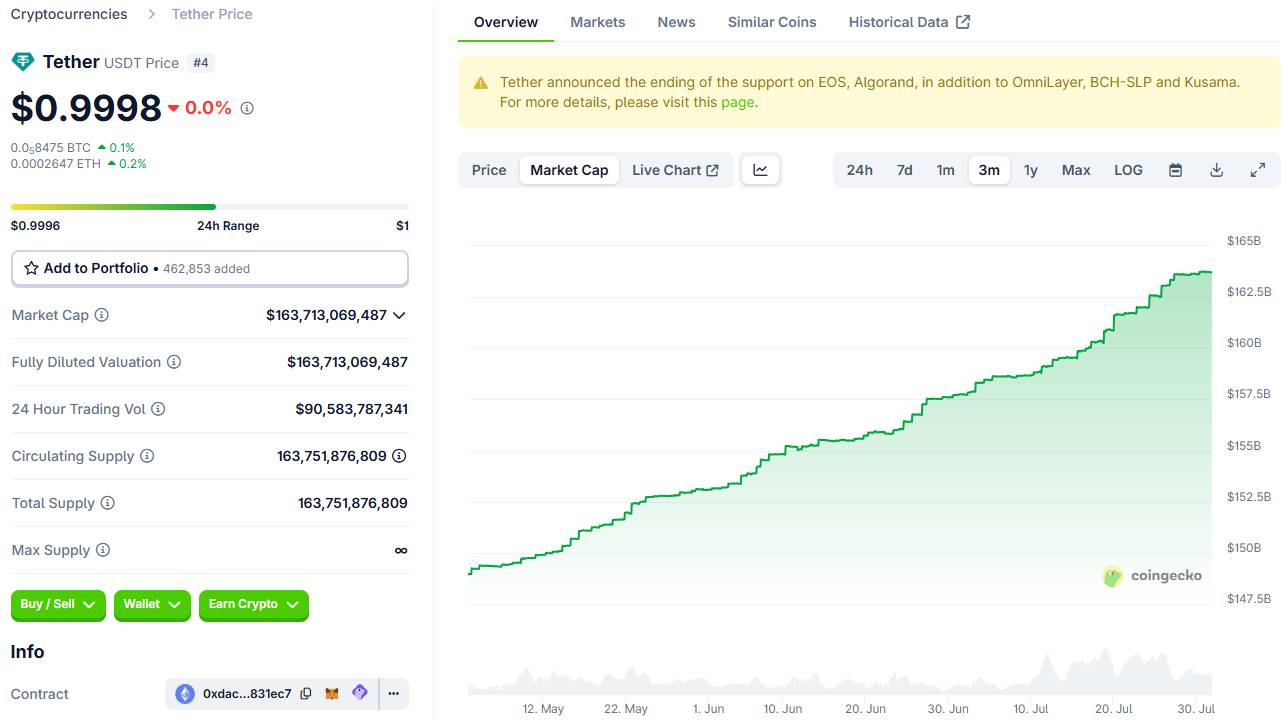The width and height of the screenshot is (1281, 720).
Task: Show 24 Hour Trading Vol info icon
Action: 158,409
